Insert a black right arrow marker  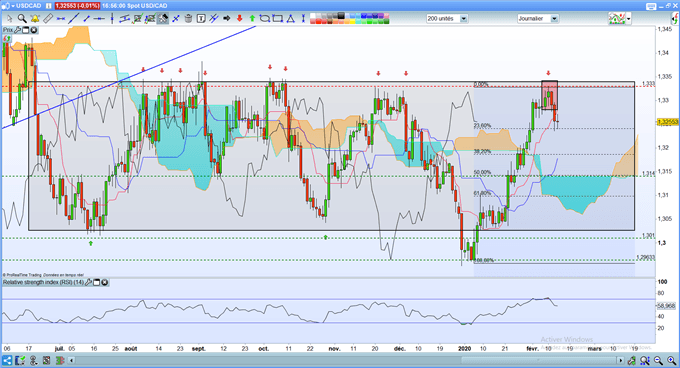(226, 19)
